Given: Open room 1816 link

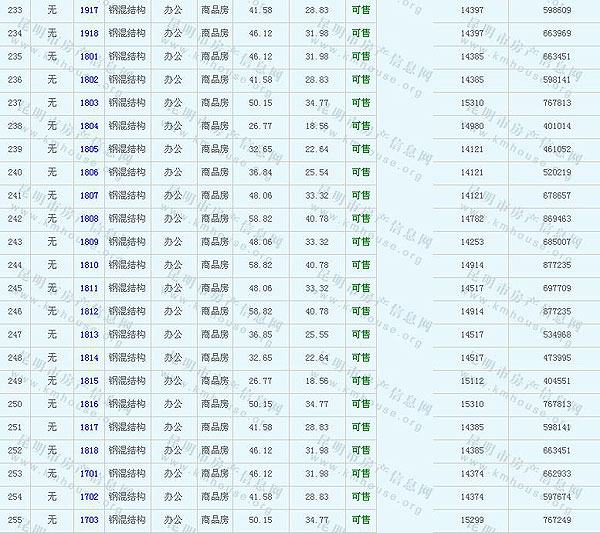Looking at the screenshot, I should [89, 404].
